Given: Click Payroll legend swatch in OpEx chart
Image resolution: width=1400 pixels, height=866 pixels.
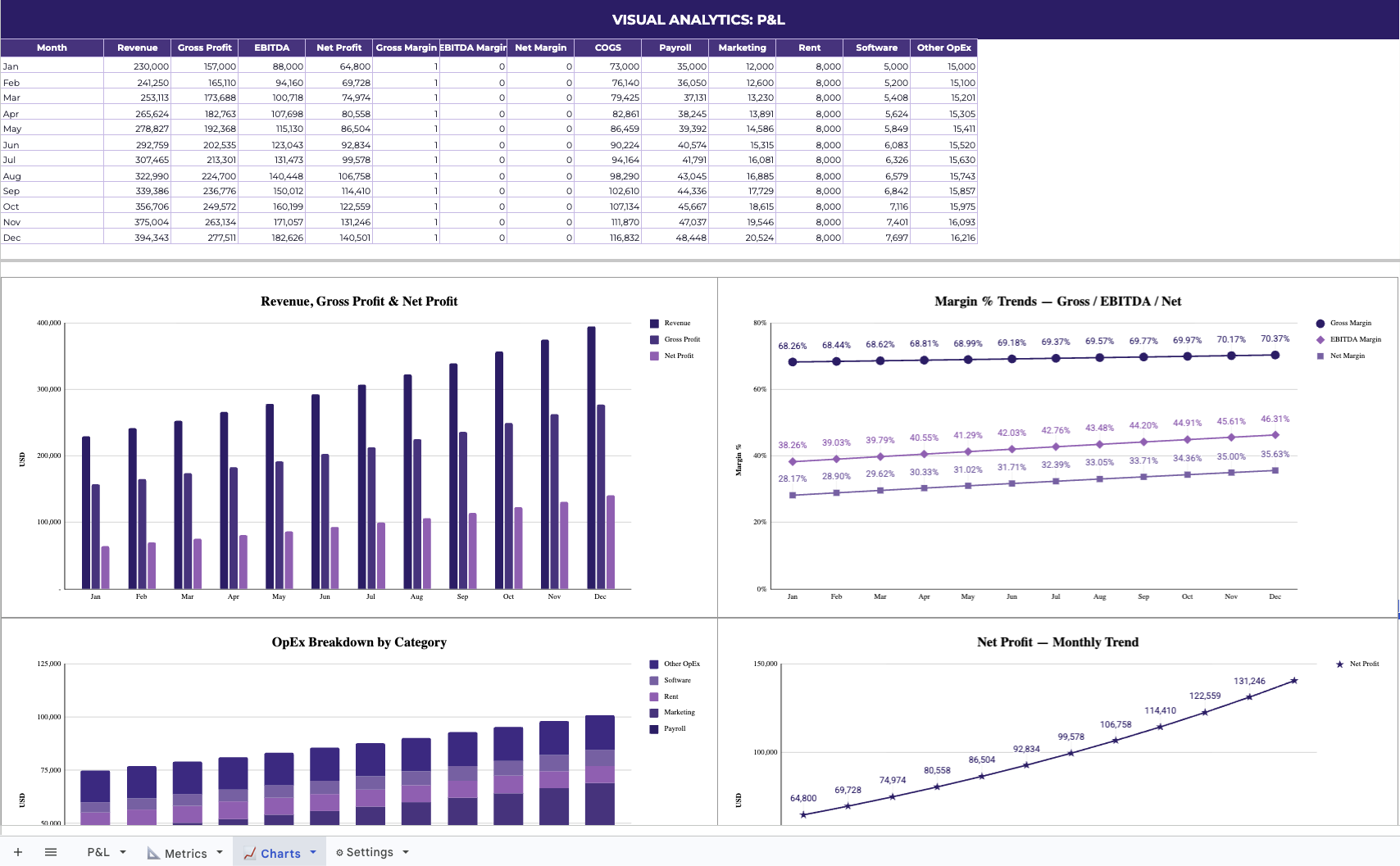Looking at the screenshot, I should coord(654,729).
